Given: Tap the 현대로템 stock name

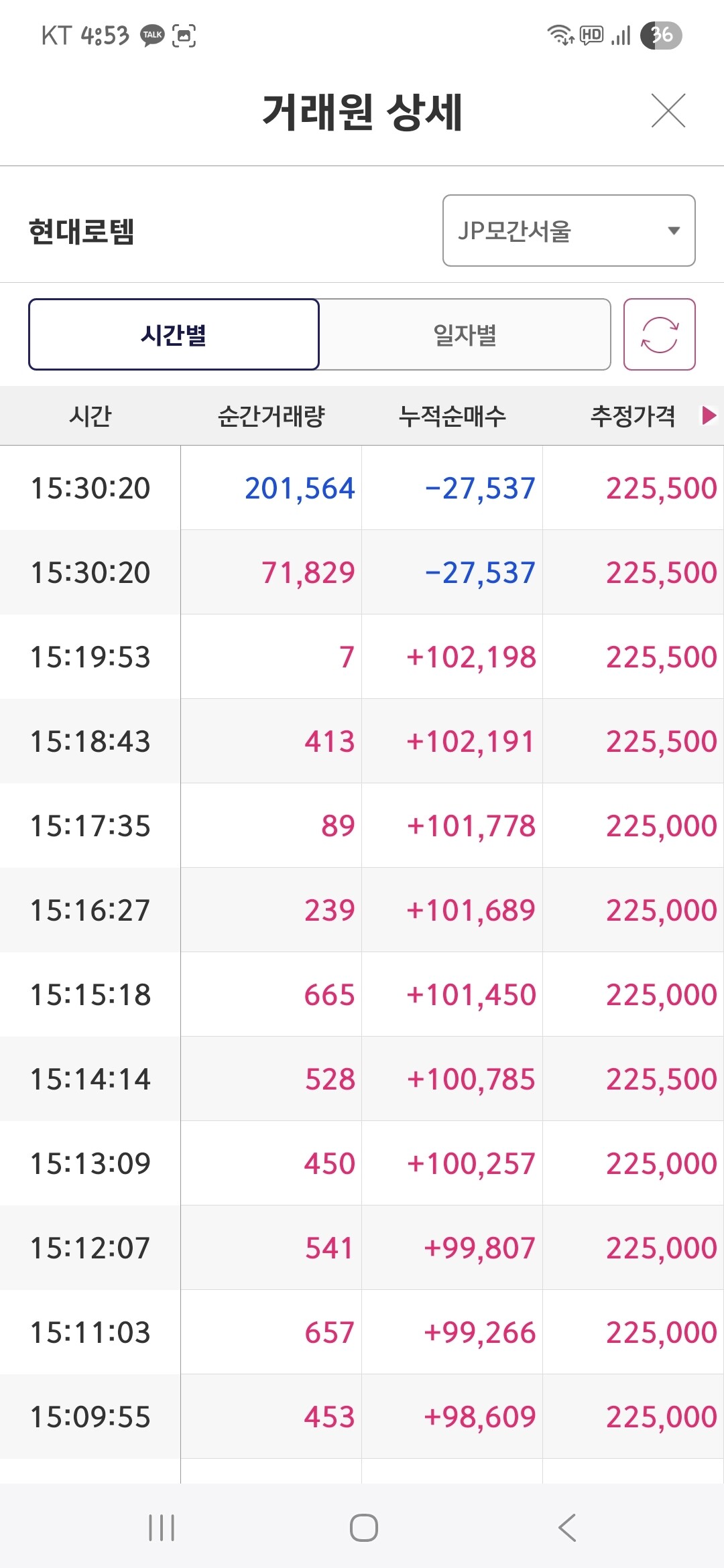Looking at the screenshot, I should click(x=82, y=231).
